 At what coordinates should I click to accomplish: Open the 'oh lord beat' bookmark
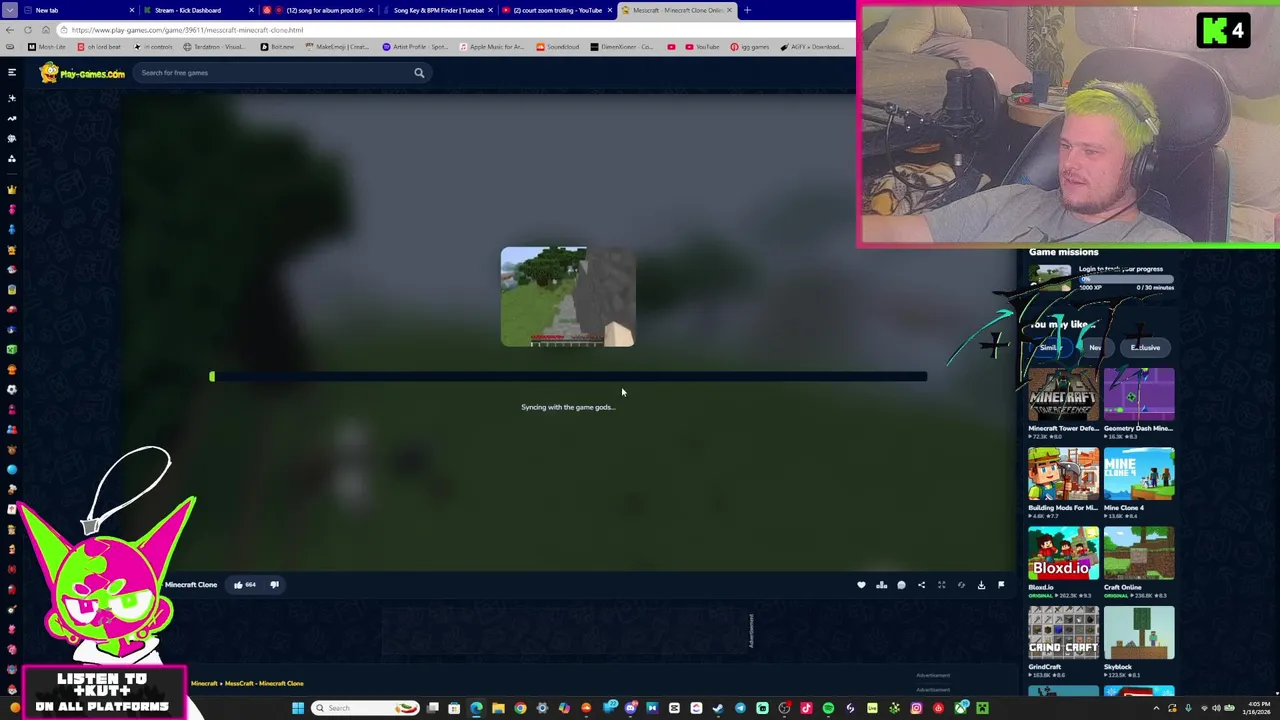[x=98, y=47]
